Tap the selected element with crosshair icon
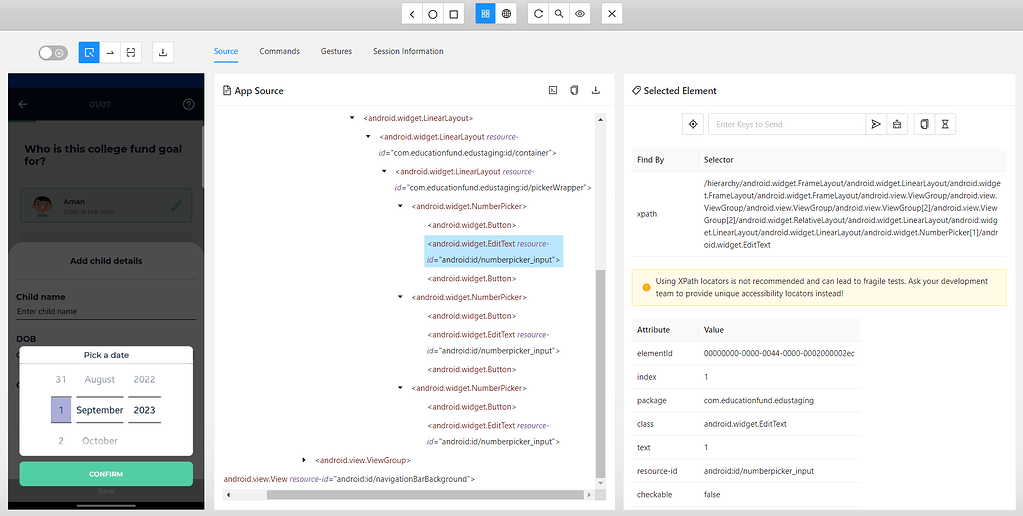1023x516 pixels. click(692, 124)
